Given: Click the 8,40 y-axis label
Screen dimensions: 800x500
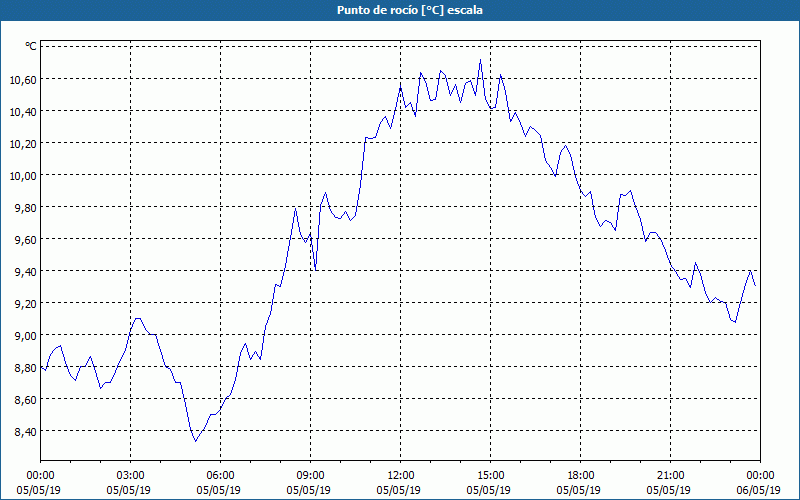Looking at the screenshot, I should tap(26, 432).
